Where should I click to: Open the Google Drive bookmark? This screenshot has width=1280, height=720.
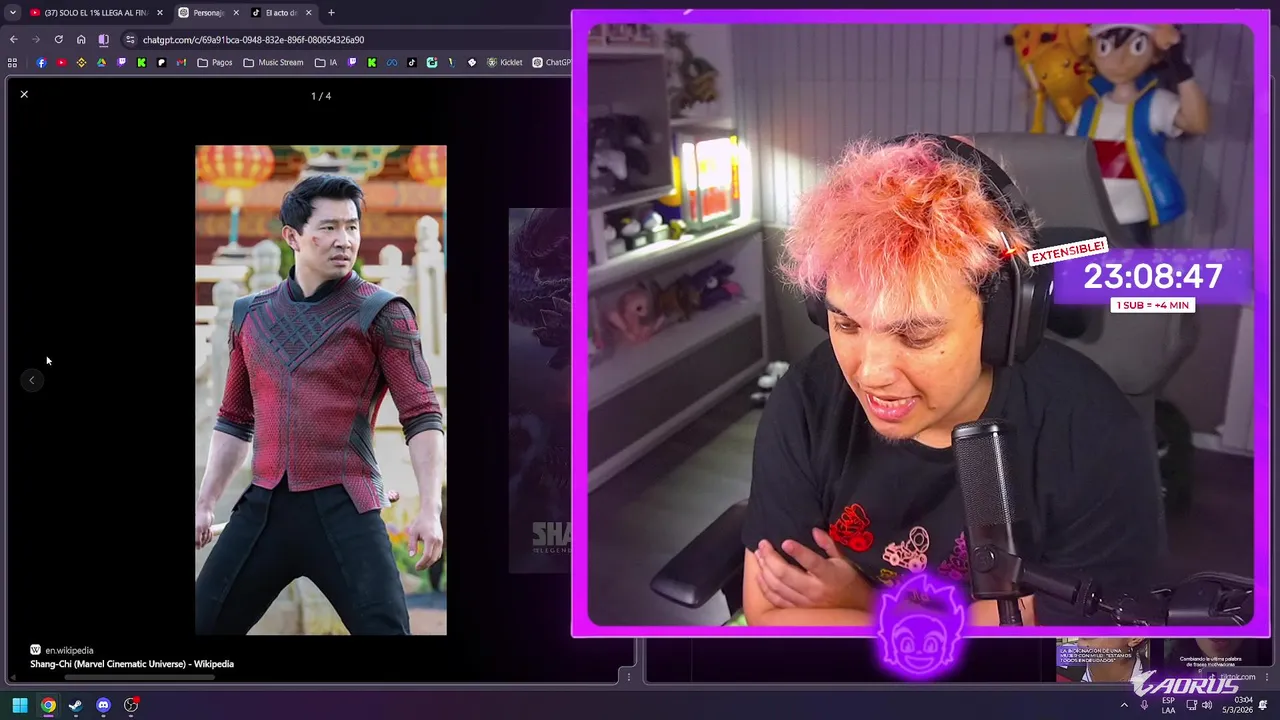coord(101,62)
